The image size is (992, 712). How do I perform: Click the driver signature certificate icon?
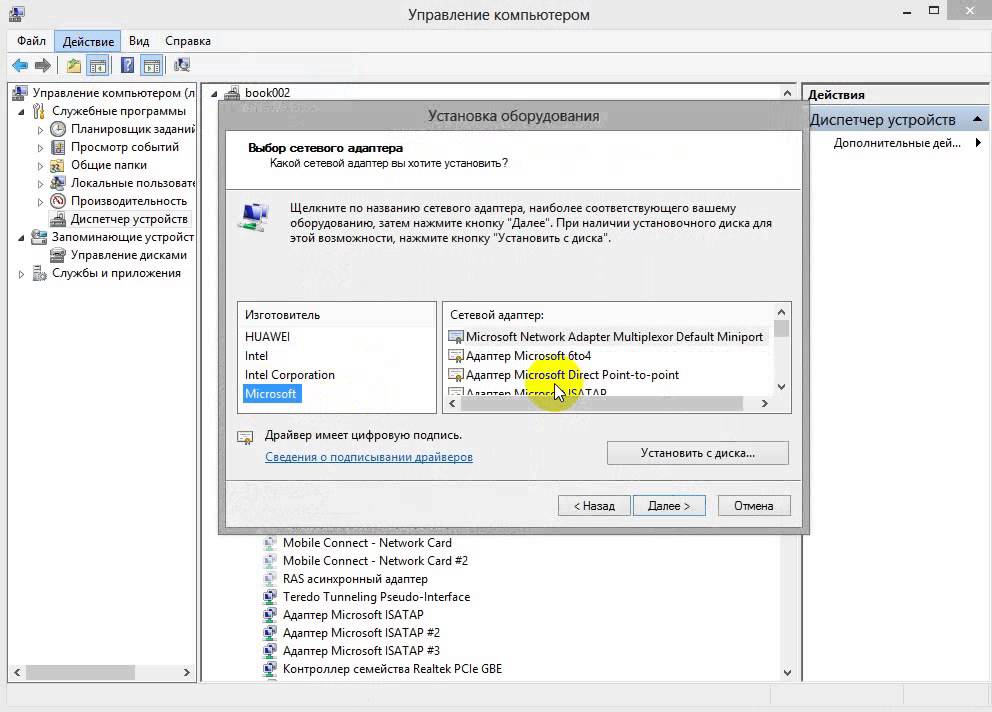[x=245, y=437]
